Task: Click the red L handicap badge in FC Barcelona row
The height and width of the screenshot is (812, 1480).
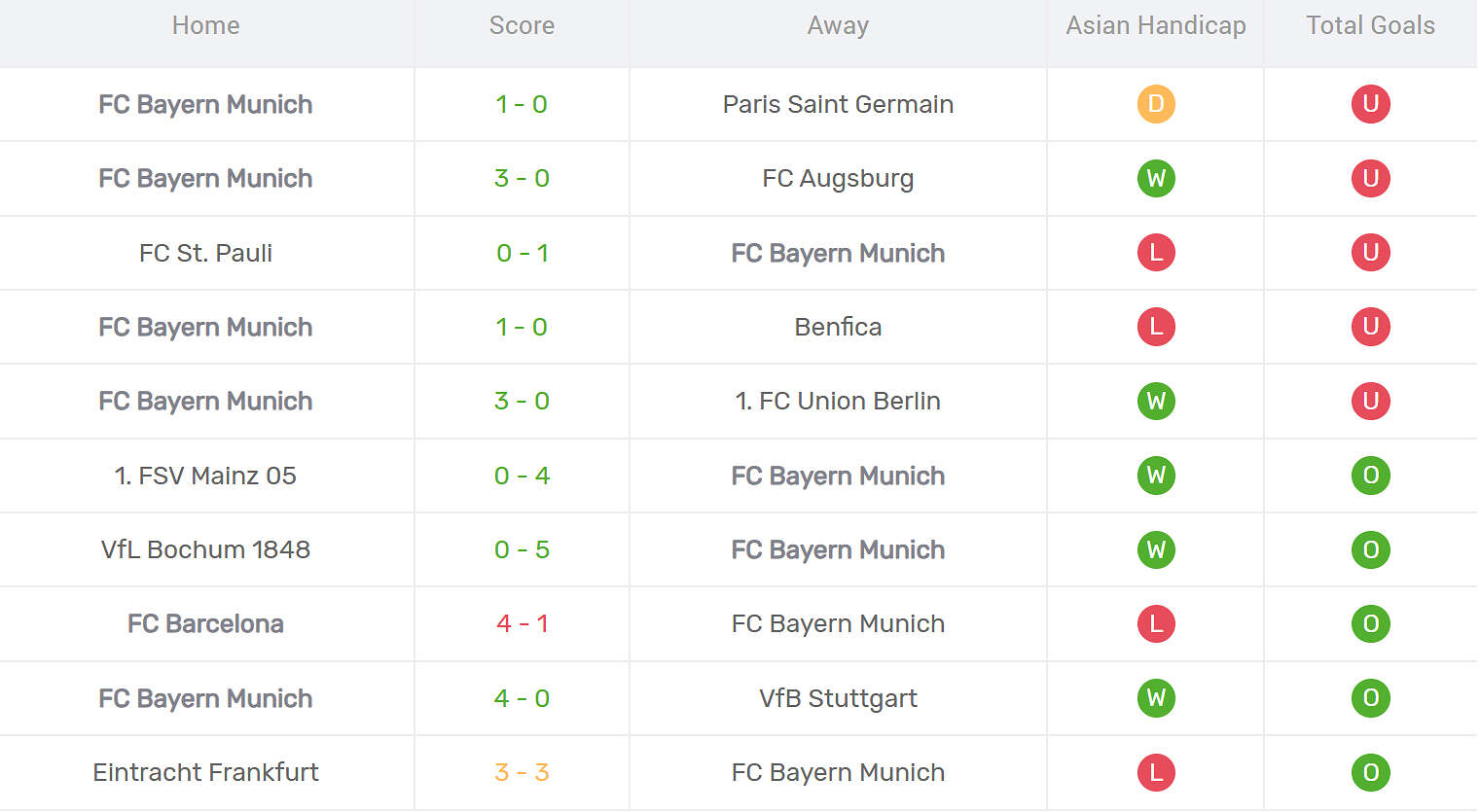Action: (1156, 624)
